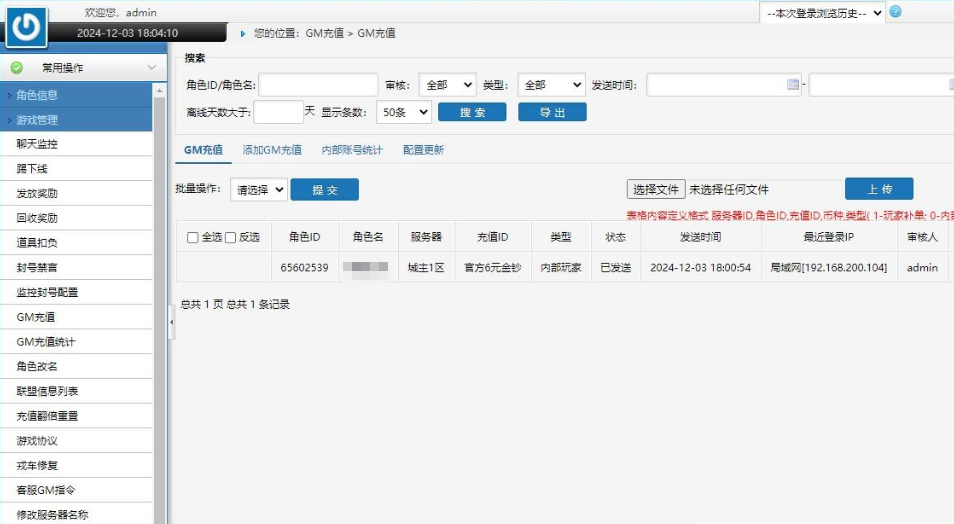Focus the 发送时间 start date field

point(724,85)
